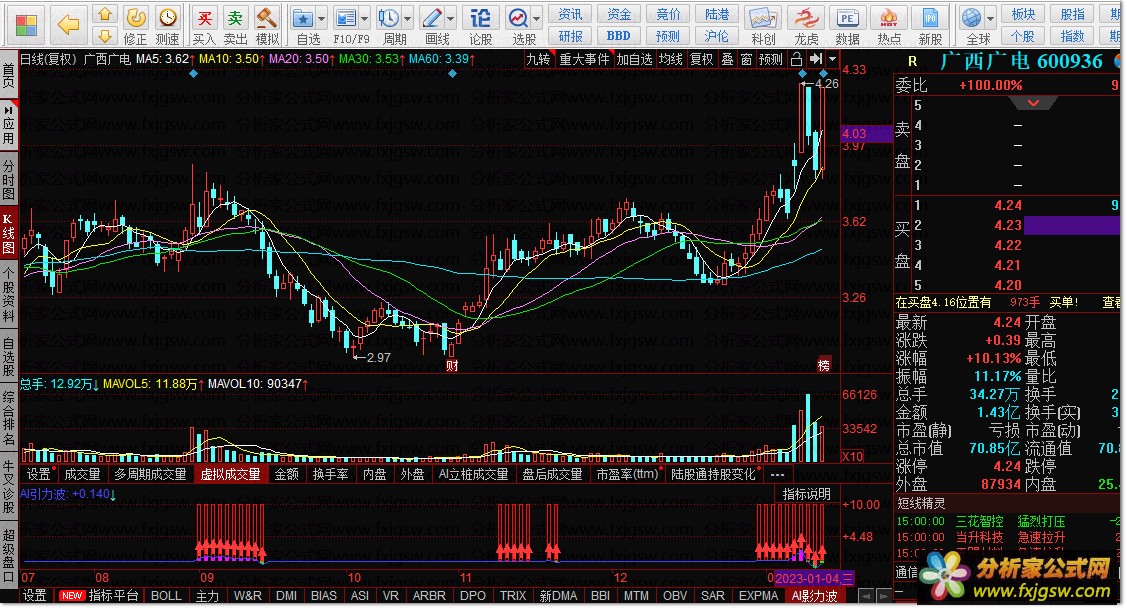
Task: Click the 指标说明 indicator description button
Action: [x=806, y=494]
